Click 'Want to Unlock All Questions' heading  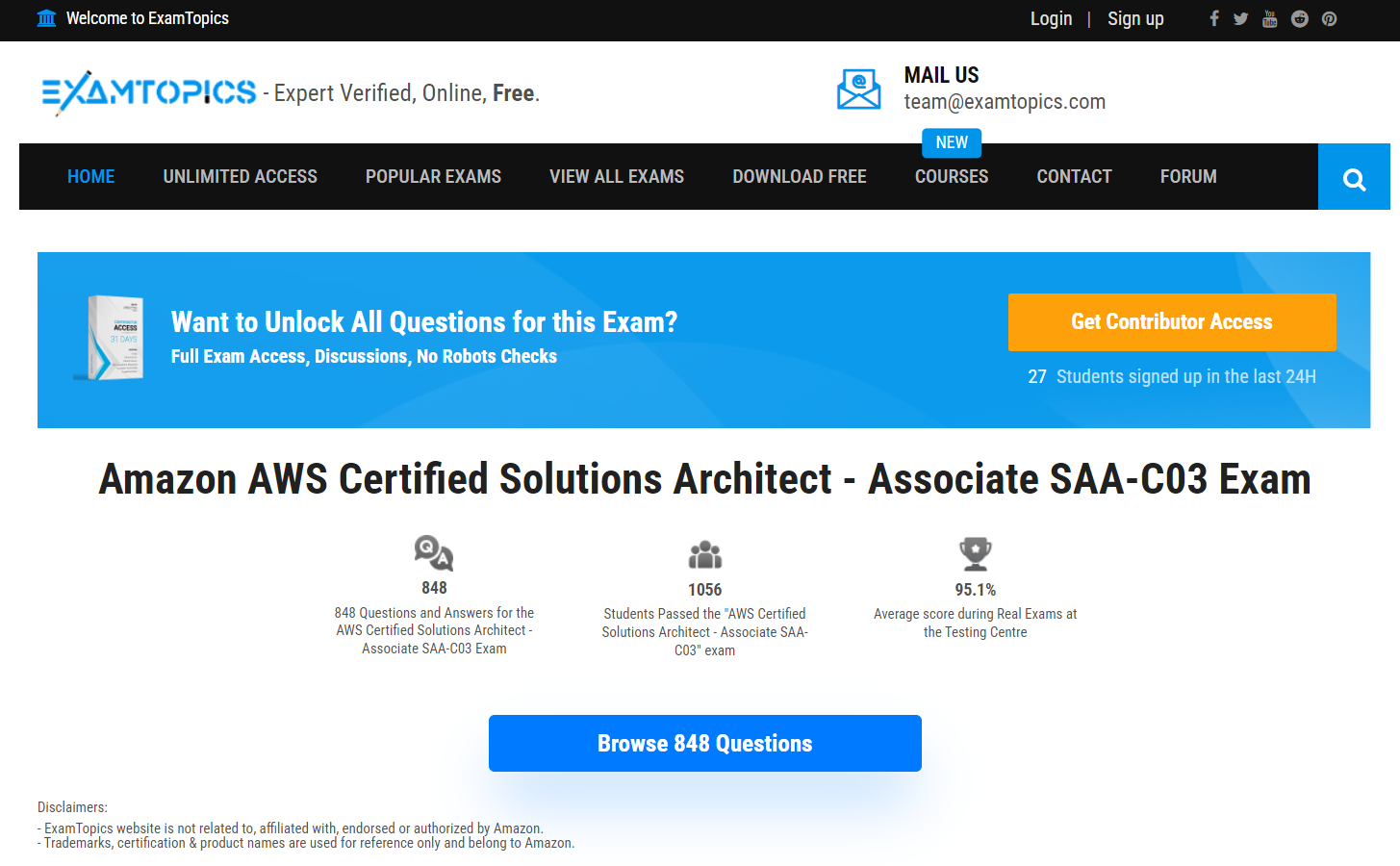pos(424,321)
